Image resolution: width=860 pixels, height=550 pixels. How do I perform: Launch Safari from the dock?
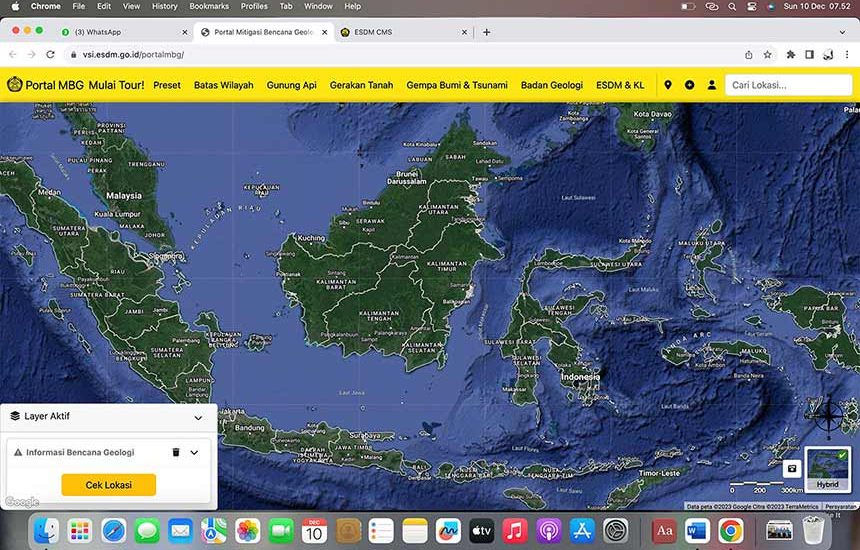114,531
